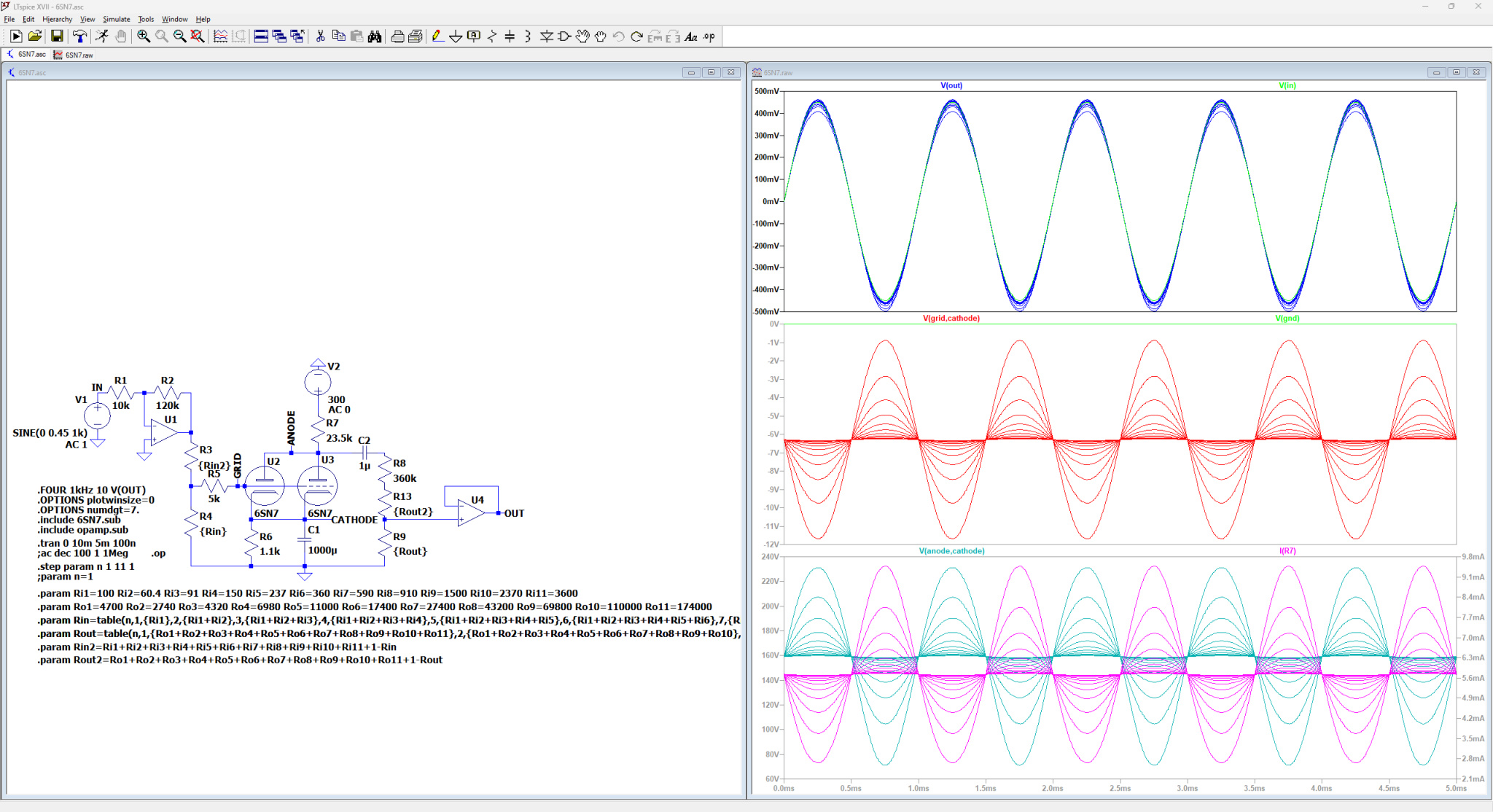Viewport: 1493px width, 812px height.
Task: Click the C1 1000µ capacitor value
Action: (322, 550)
